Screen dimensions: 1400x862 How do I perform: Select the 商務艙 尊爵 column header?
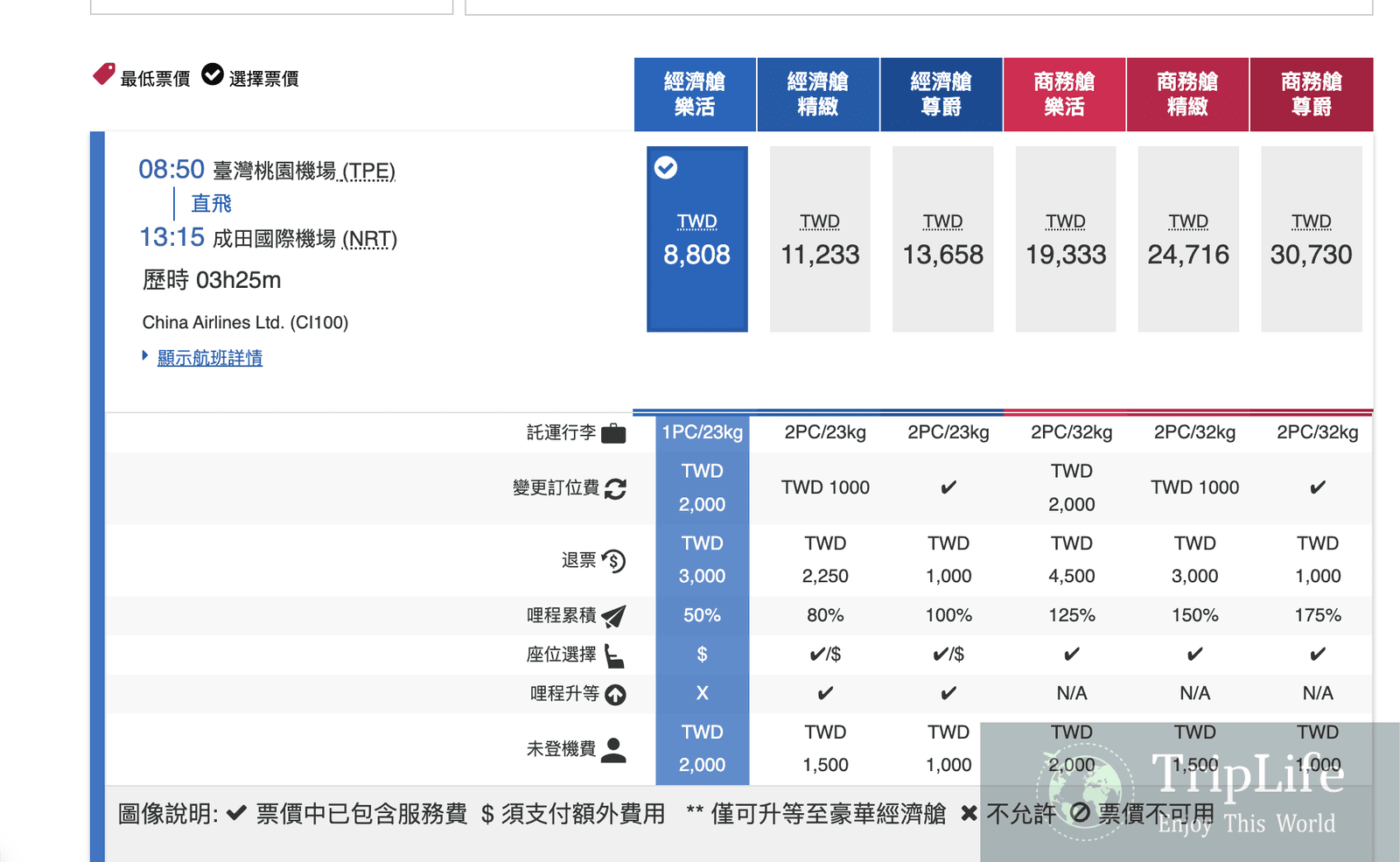pyautogui.click(x=1312, y=95)
